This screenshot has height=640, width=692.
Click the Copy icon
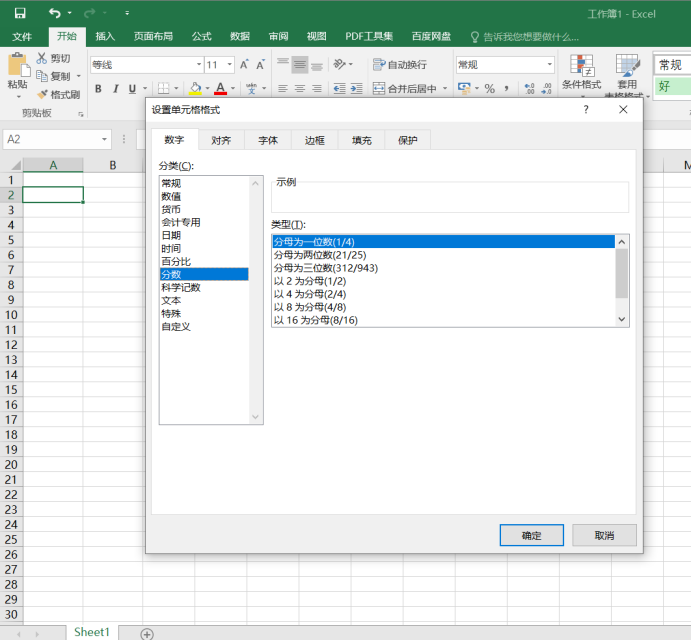coord(42,76)
